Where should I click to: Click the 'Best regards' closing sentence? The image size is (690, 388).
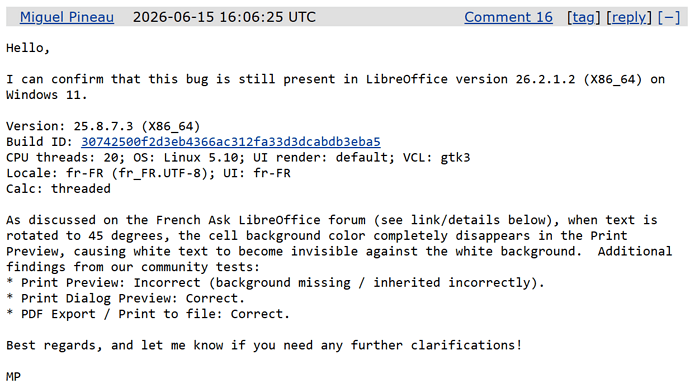tap(264, 345)
